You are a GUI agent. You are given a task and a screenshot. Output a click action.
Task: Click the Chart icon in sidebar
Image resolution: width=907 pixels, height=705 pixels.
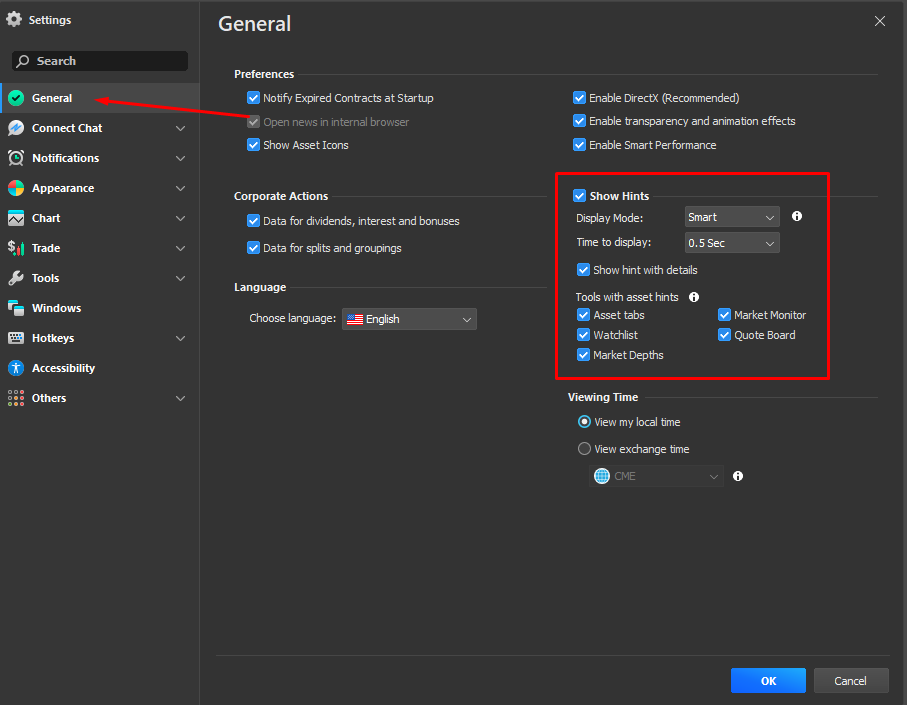tap(16, 218)
